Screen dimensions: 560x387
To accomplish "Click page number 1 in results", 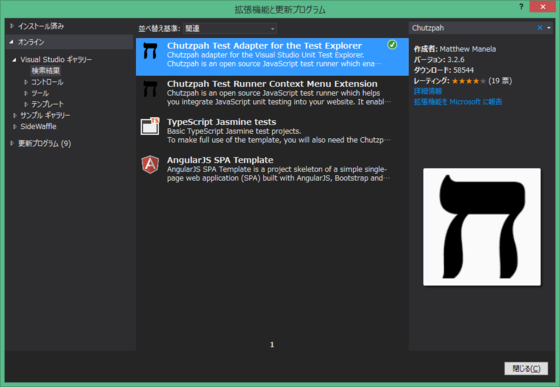I will pyautogui.click(x=272, y=345).
